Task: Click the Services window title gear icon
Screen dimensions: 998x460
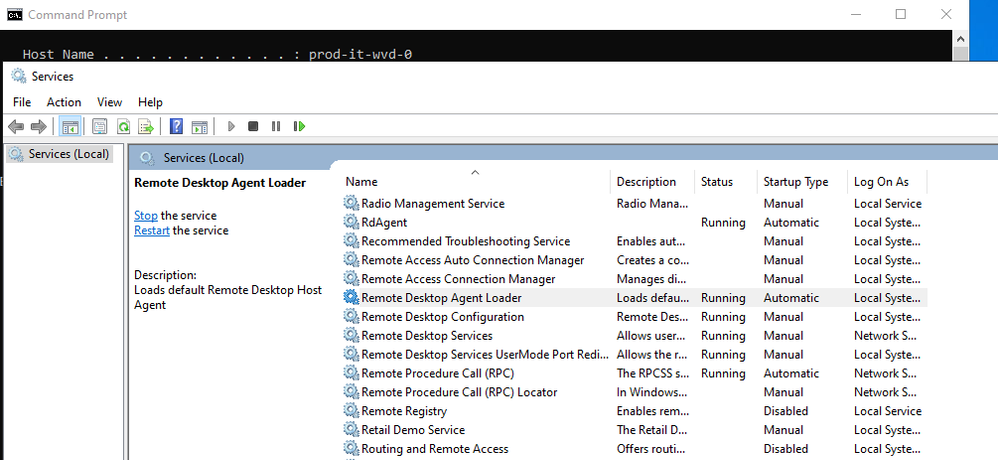Action: tap(19, 76)
